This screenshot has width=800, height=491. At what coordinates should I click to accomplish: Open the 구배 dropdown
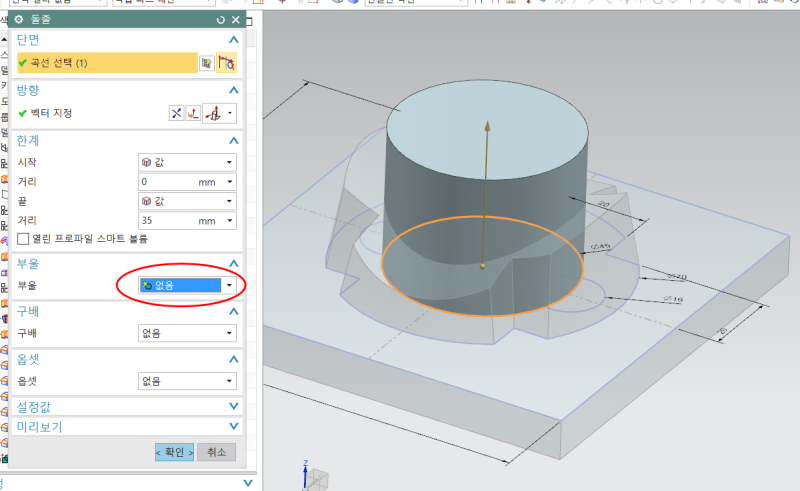tap(186, 332)
